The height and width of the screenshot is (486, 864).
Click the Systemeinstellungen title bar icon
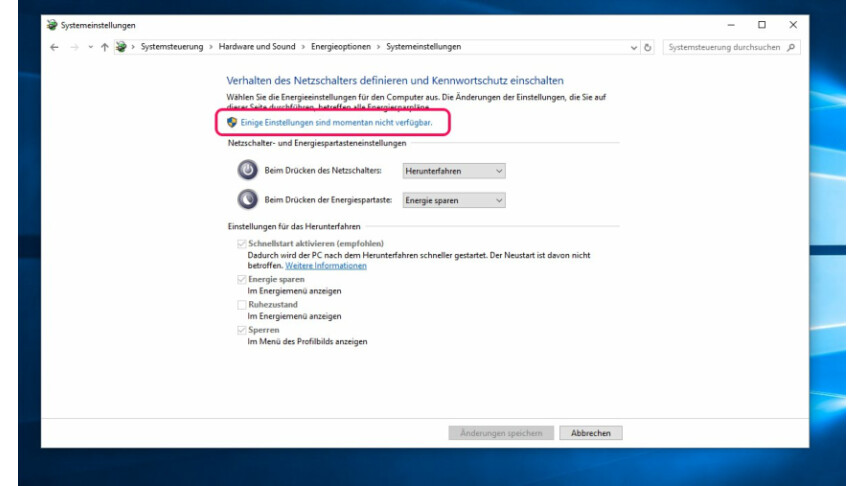tap(52, 25)
